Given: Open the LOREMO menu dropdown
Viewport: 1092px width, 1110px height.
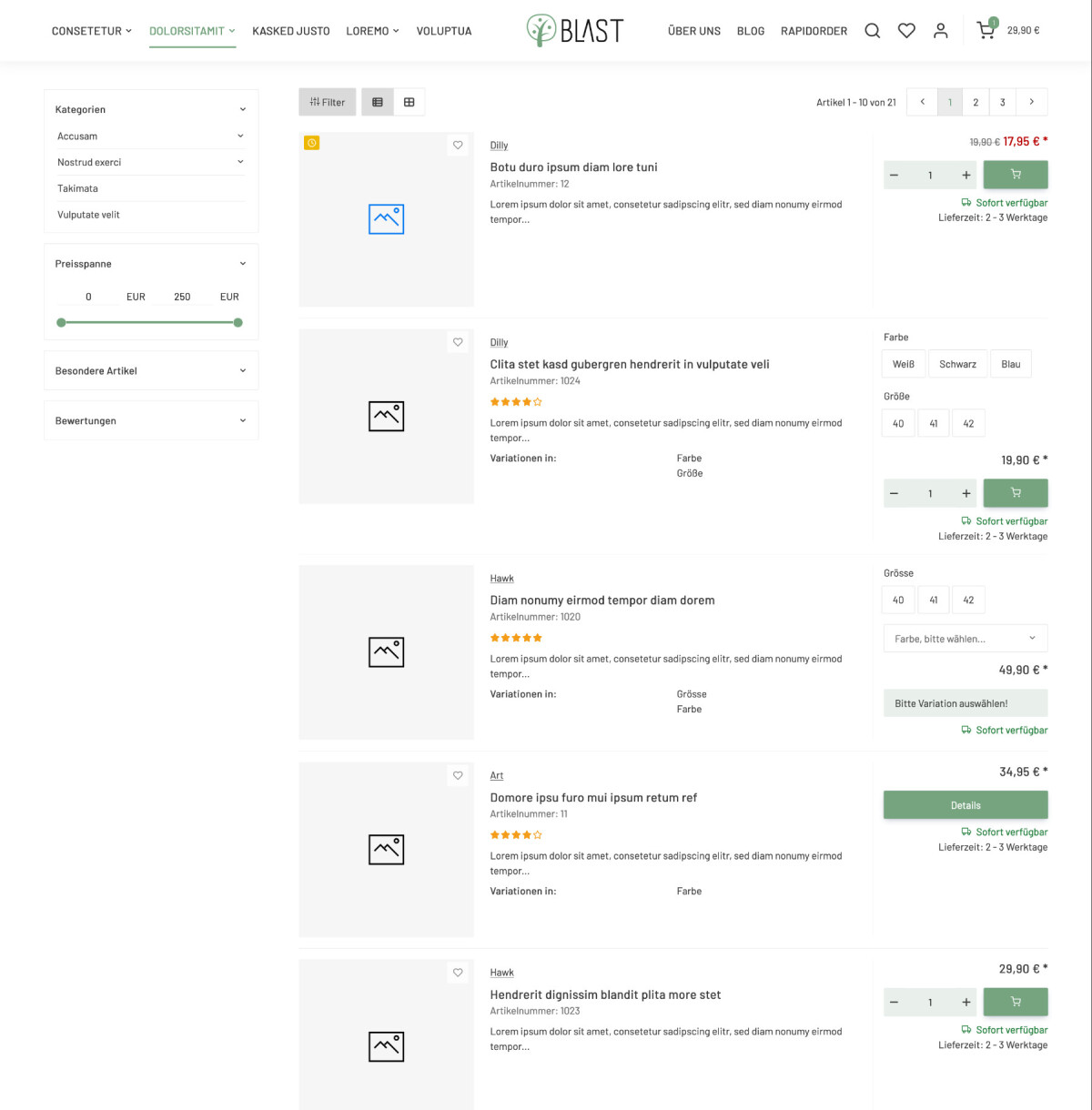Looking at the screenshot, I should (x=372, y=31).
